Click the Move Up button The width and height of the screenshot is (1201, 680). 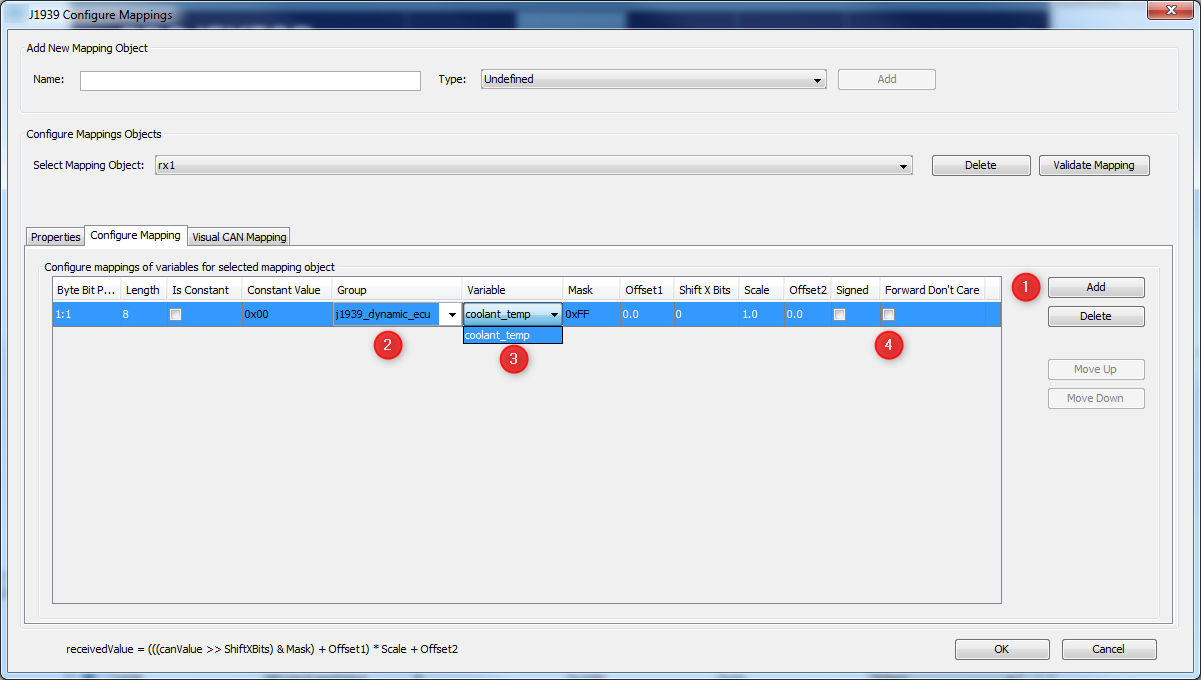coord(1095,369)
